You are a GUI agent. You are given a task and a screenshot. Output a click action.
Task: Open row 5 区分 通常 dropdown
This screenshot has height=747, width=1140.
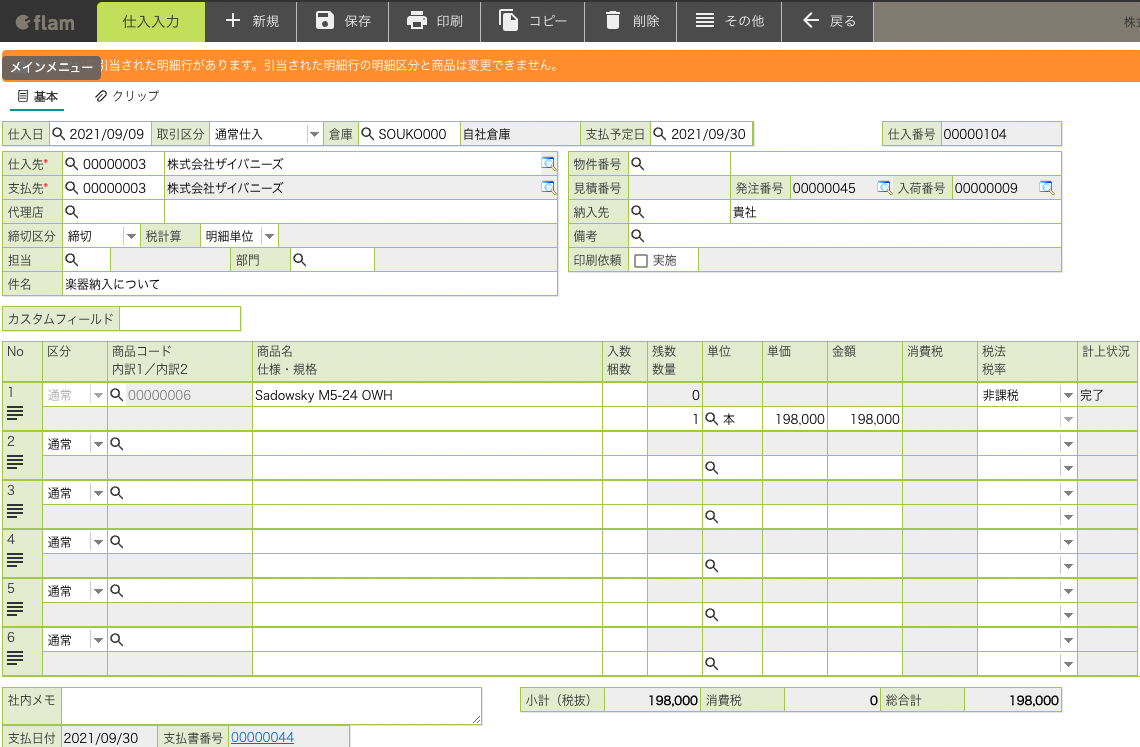tap(97, 591)
